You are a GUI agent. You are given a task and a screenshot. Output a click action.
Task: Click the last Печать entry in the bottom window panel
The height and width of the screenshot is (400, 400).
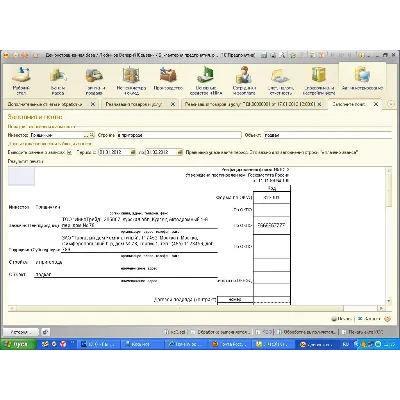point(362,332)
